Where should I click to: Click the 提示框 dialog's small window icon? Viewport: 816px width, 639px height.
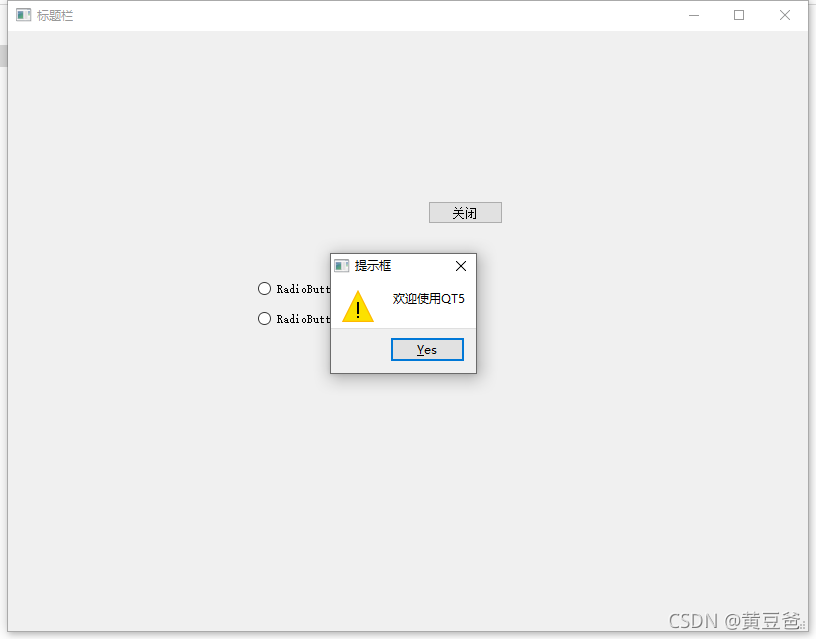click(x=341, y=266)
